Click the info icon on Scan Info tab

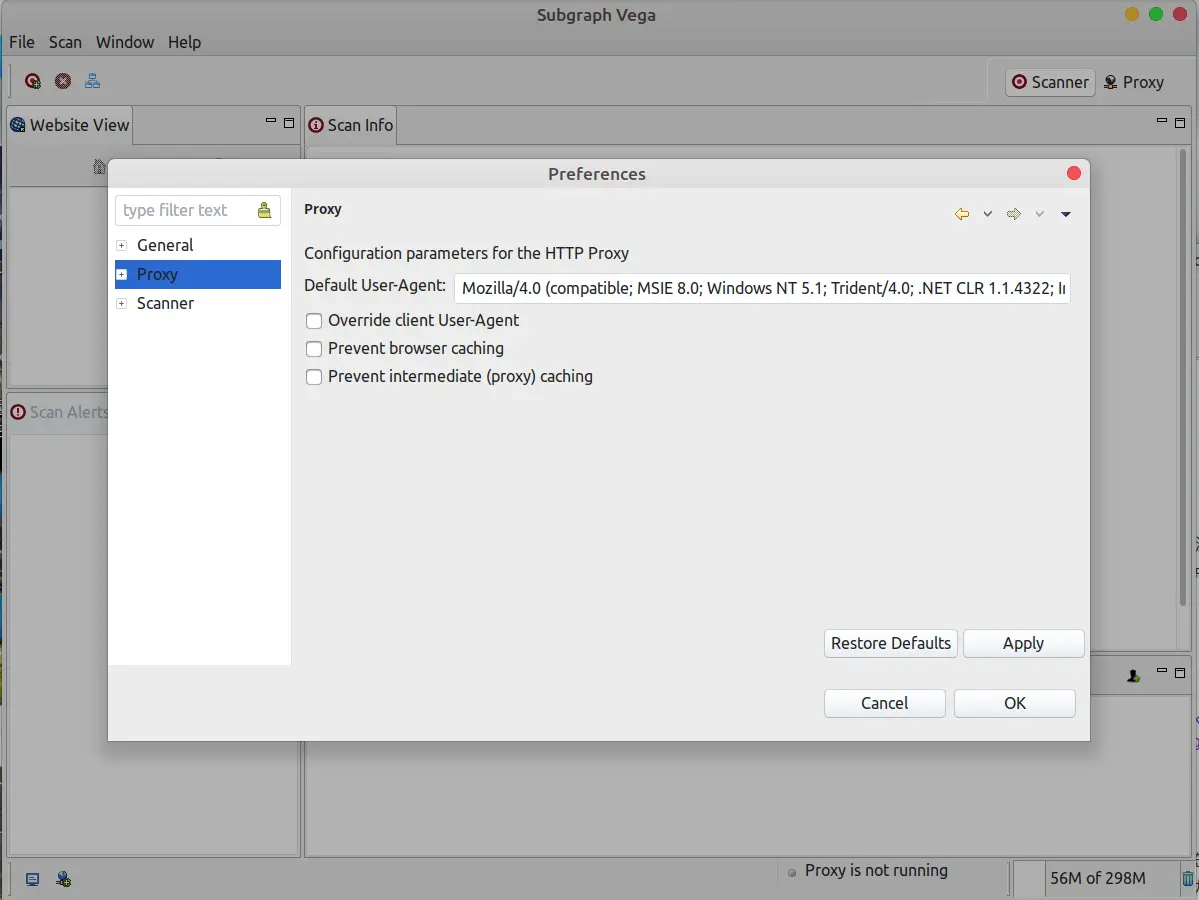click(316, 125)
